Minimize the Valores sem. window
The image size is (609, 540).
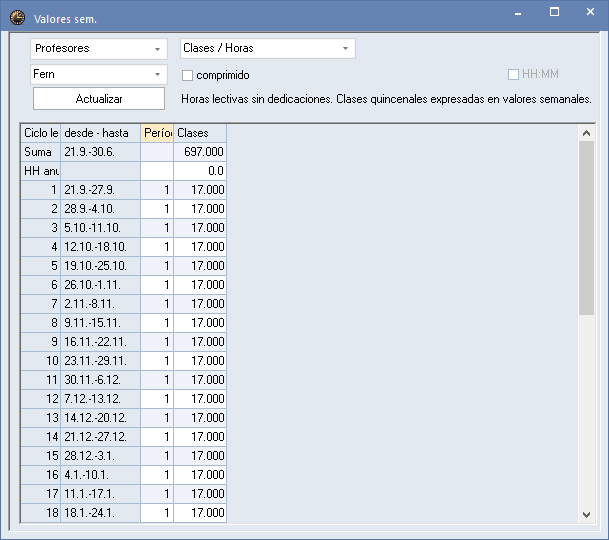click(518, 13)
